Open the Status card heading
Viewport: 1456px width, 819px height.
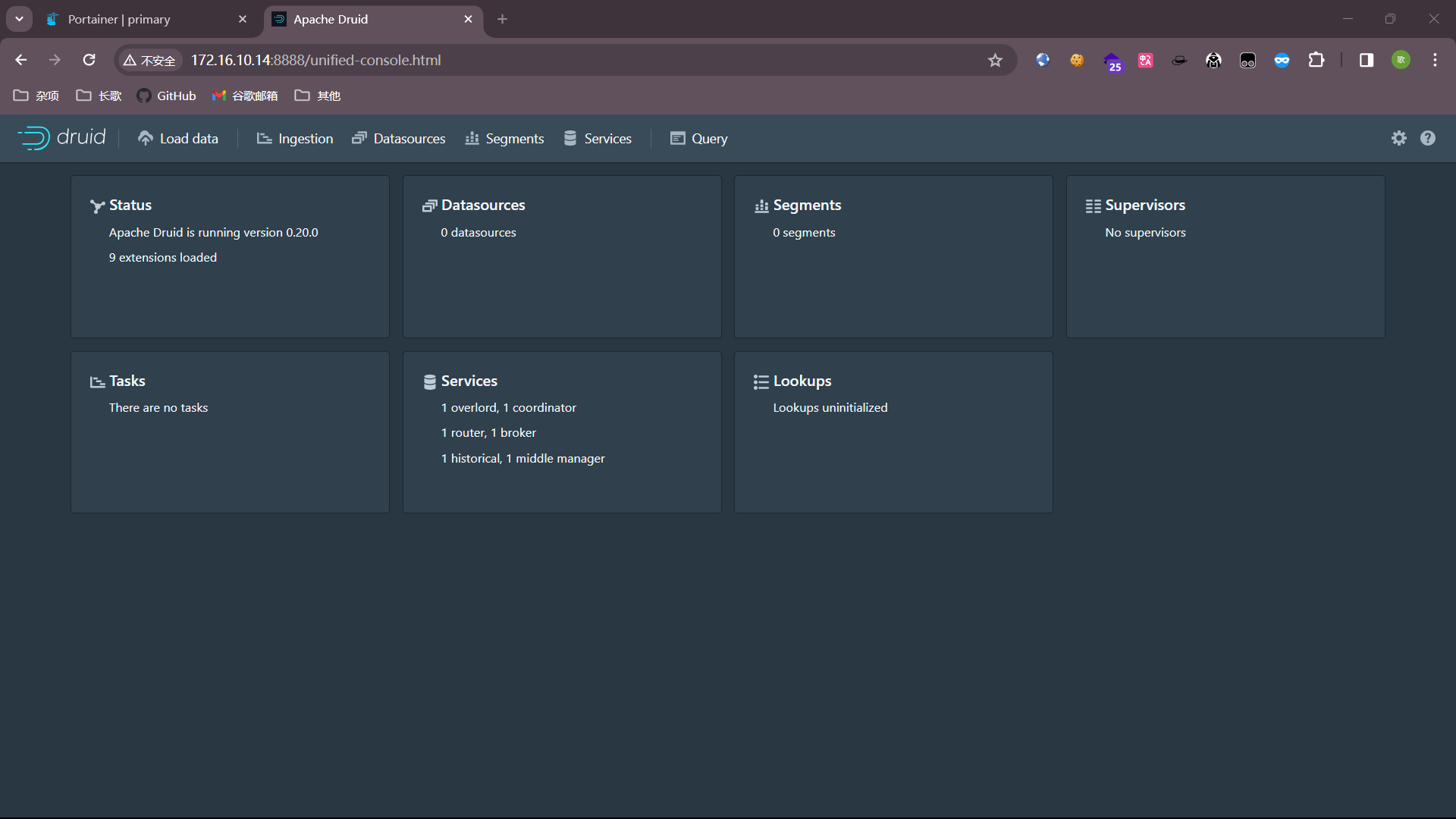click(x=130, y=205)
